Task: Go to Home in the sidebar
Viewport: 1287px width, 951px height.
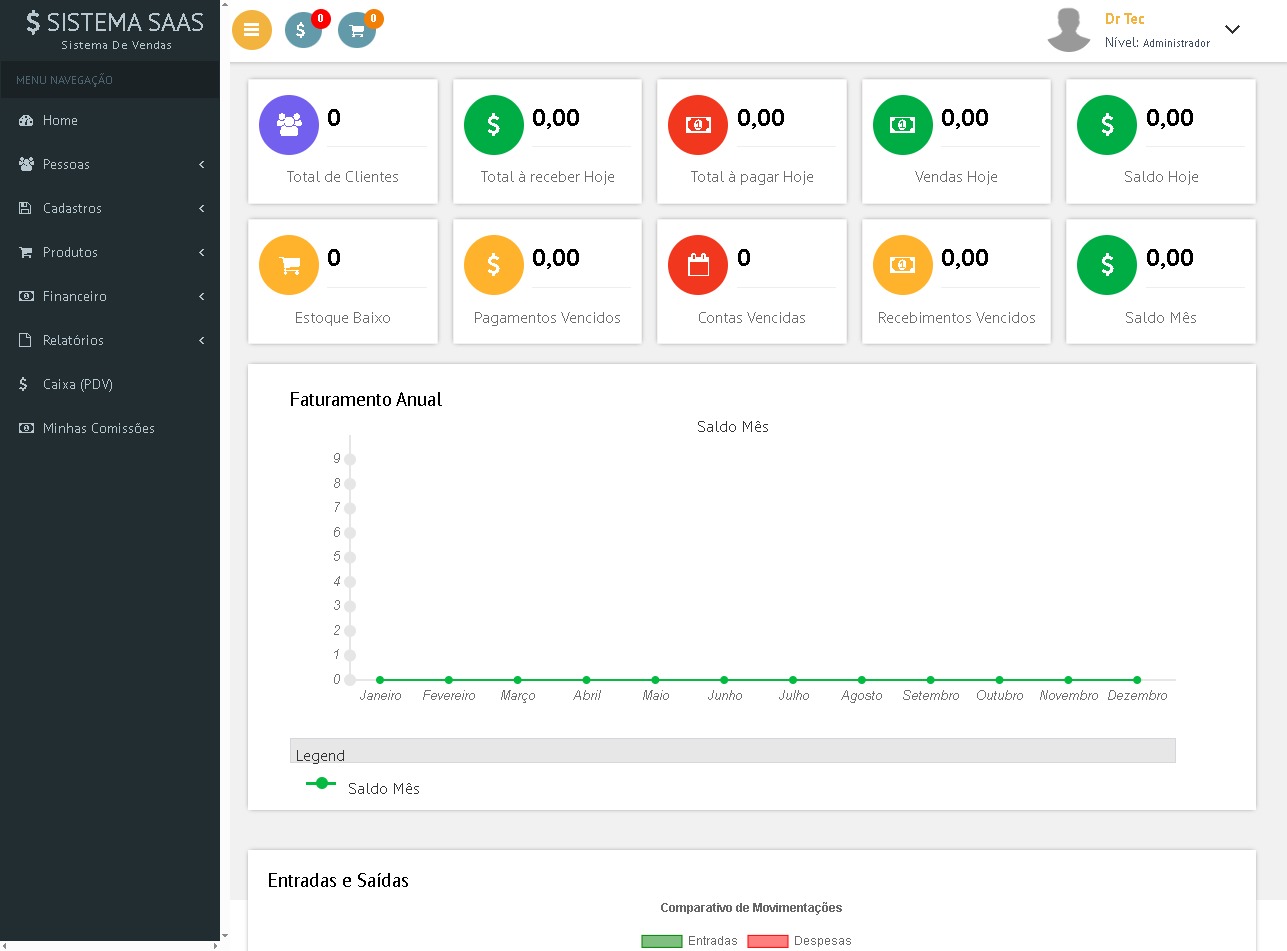Action: 60,120
